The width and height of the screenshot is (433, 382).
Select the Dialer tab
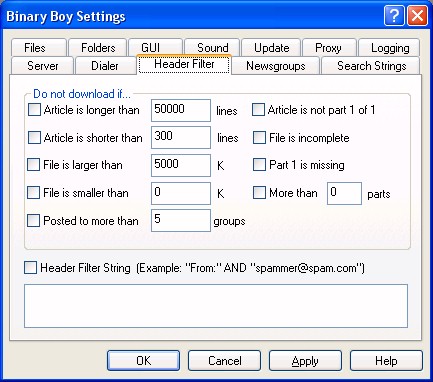click(106, 65)
